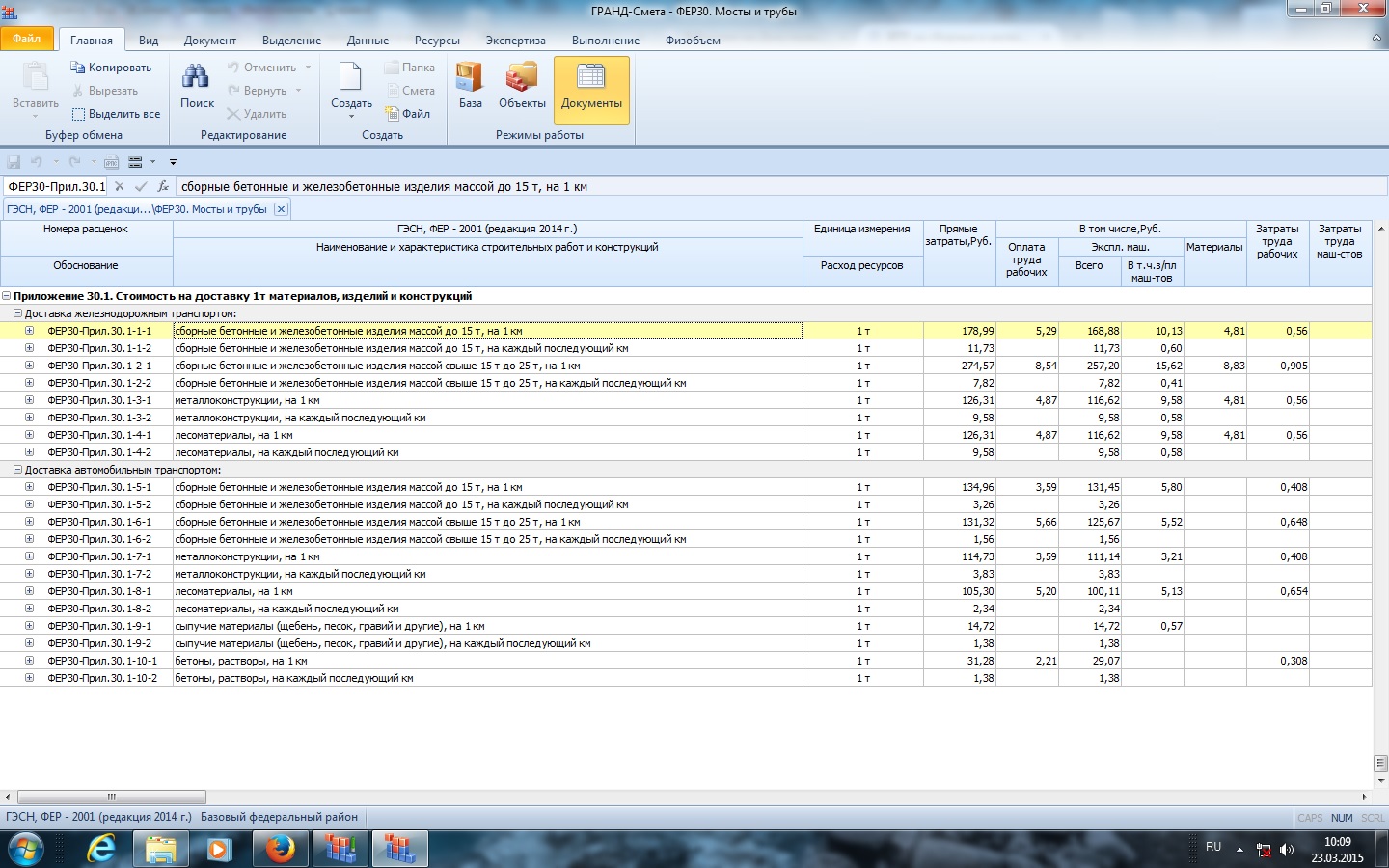
Task: Launch Firefox from the taskbar
Action: [x=280, y=849]
